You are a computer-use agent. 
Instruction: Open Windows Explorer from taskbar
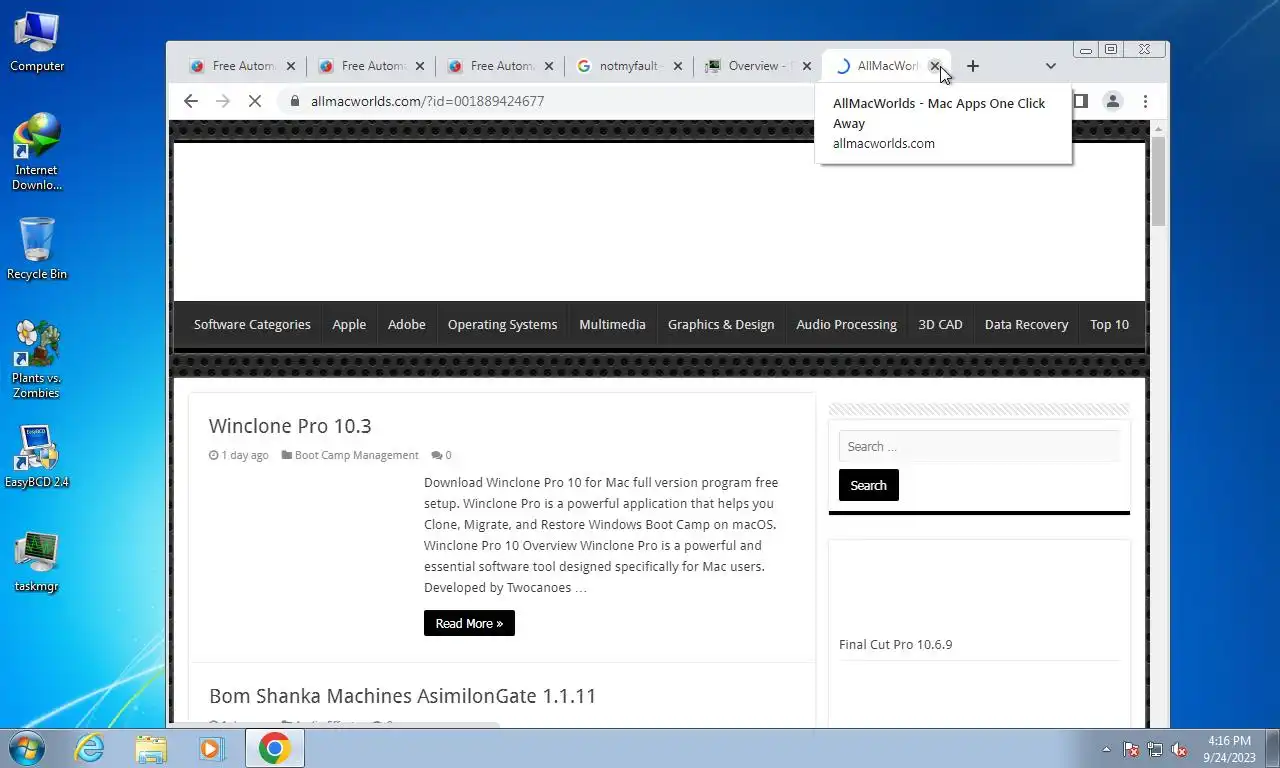(151, 748)
